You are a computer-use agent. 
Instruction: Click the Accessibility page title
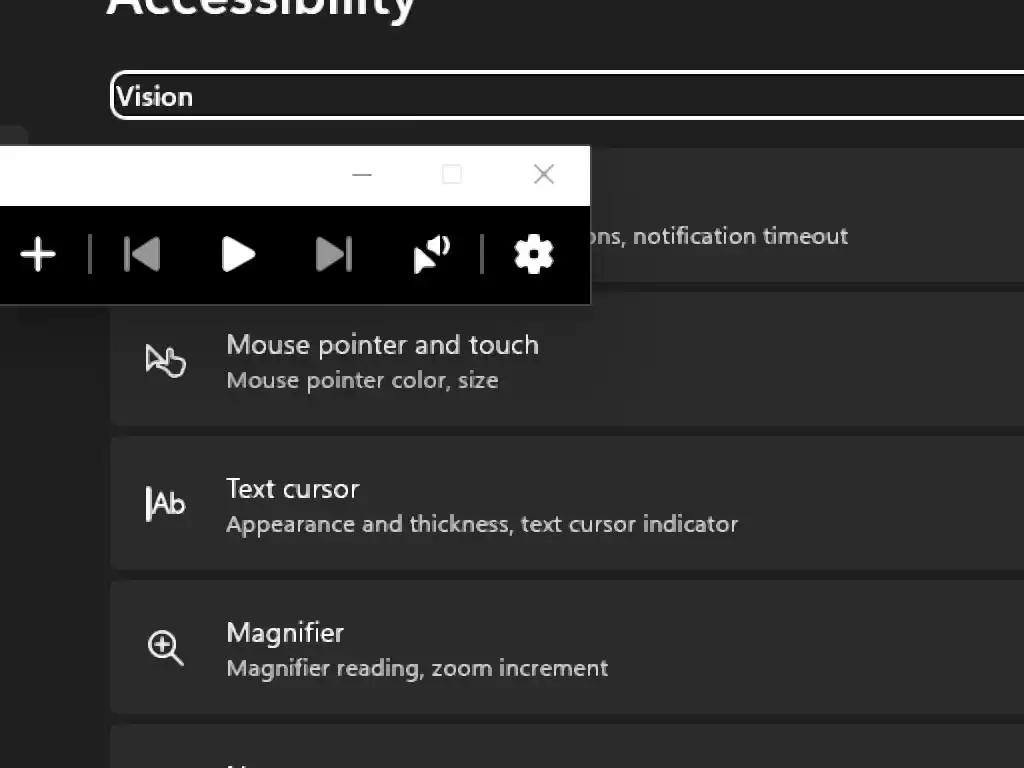click(x=260, y=8)
